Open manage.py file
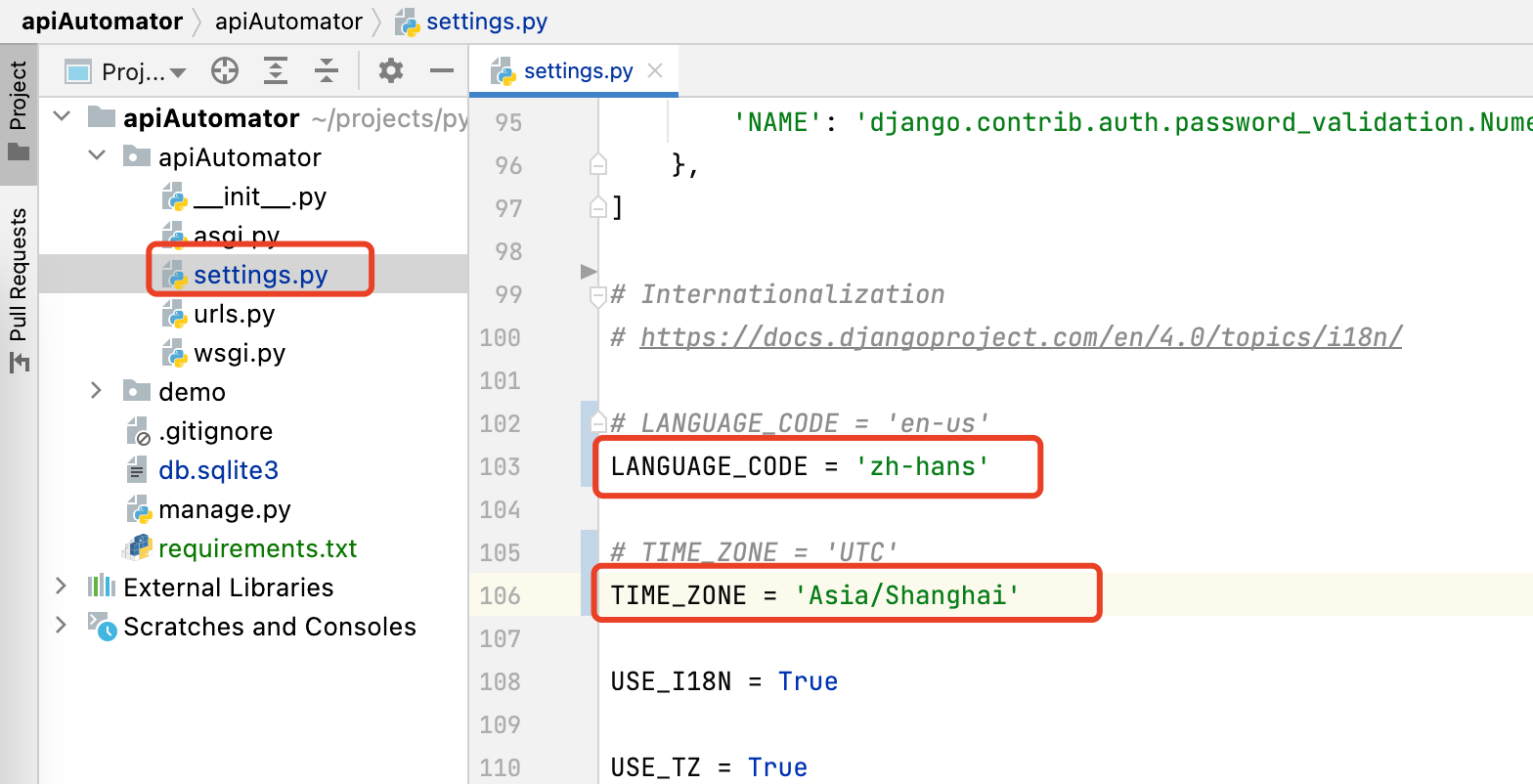 coord(209,509)
